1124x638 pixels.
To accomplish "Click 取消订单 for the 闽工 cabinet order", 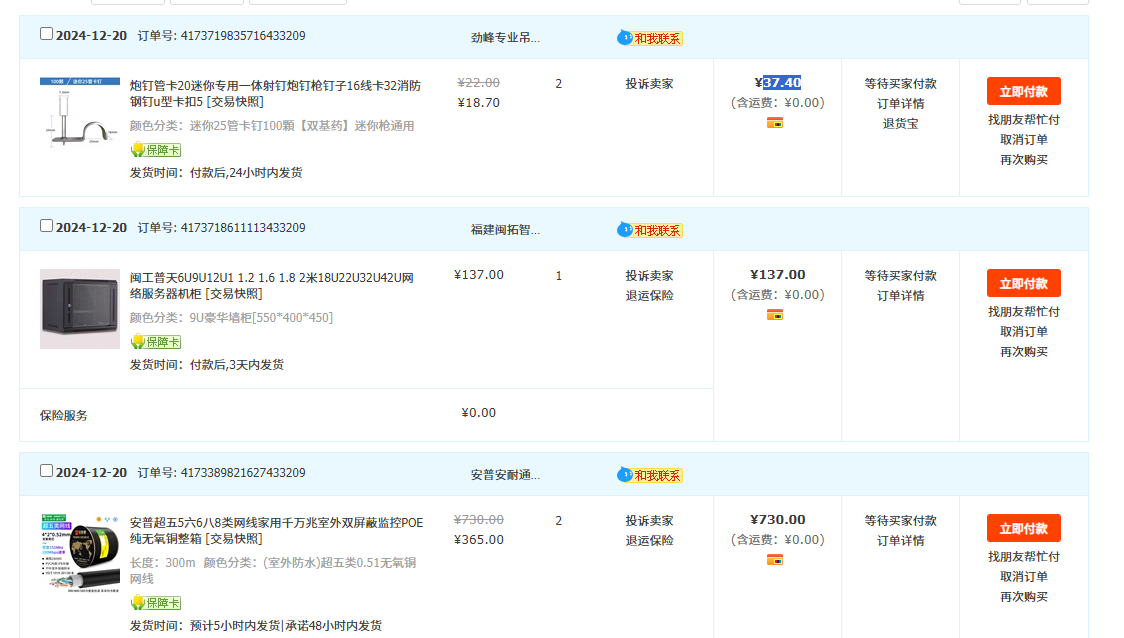I will click(1023, 332).
